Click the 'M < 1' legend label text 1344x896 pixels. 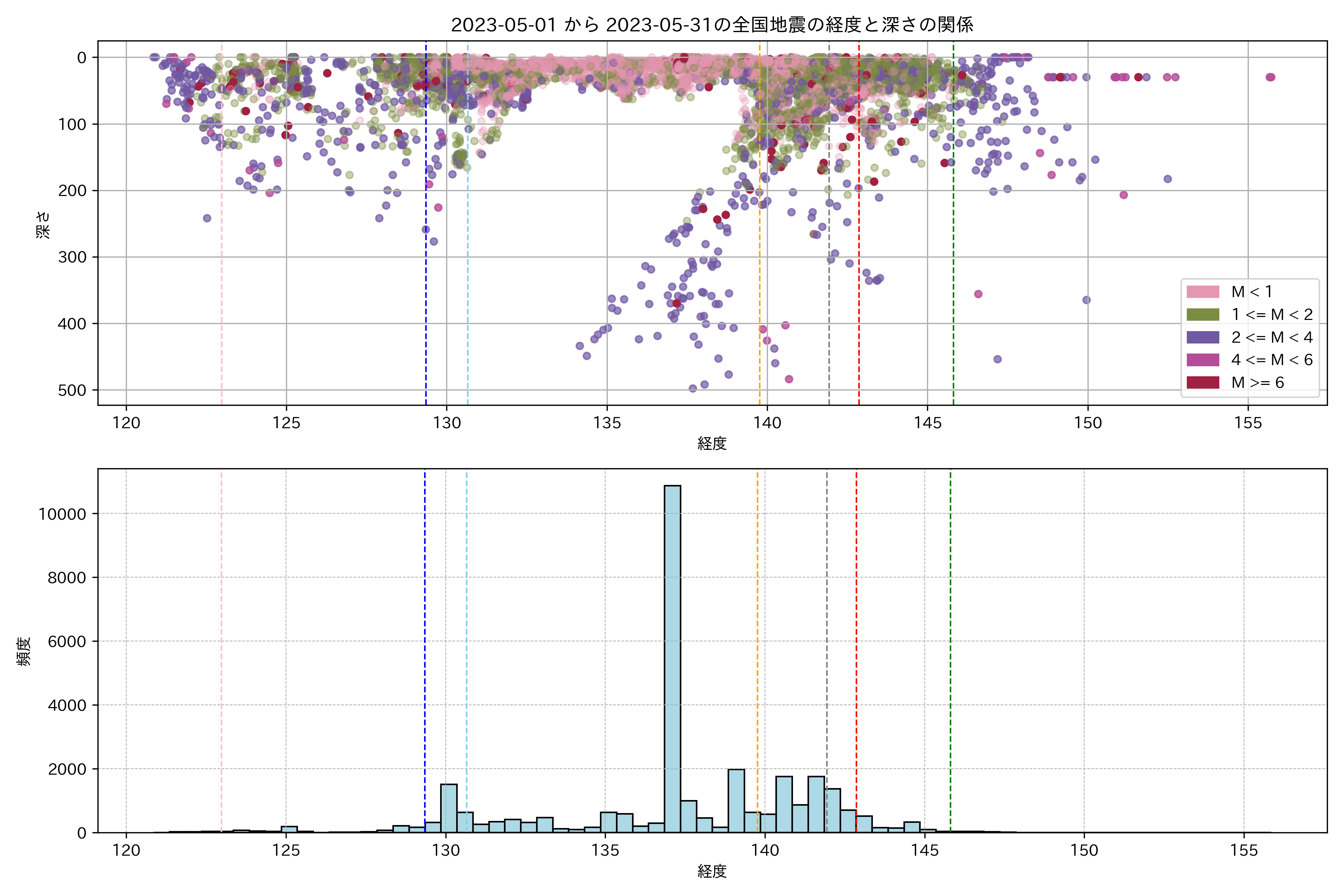point(1251,292)
